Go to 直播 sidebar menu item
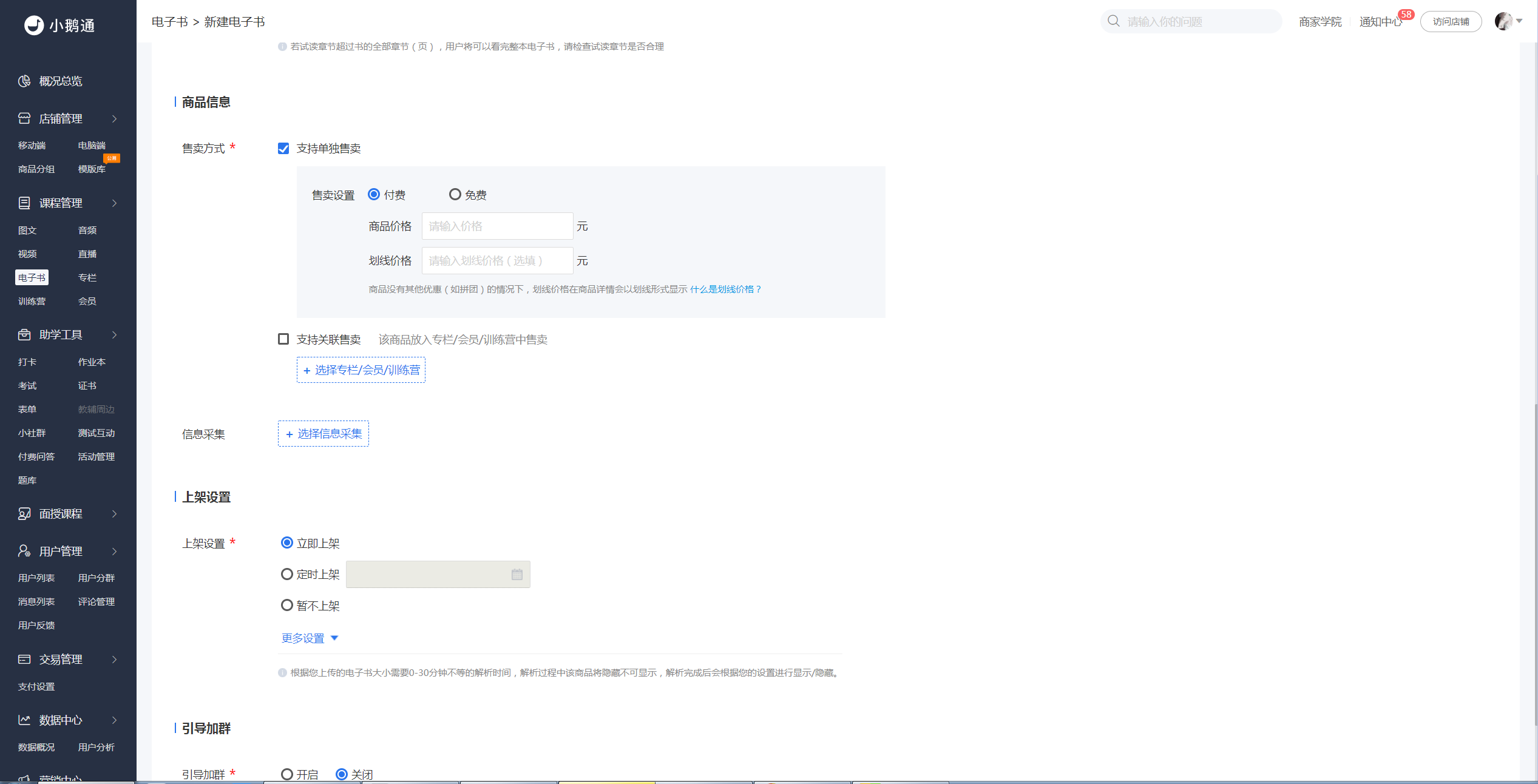This screenshot has height=784, width=1538. [87, 254]
